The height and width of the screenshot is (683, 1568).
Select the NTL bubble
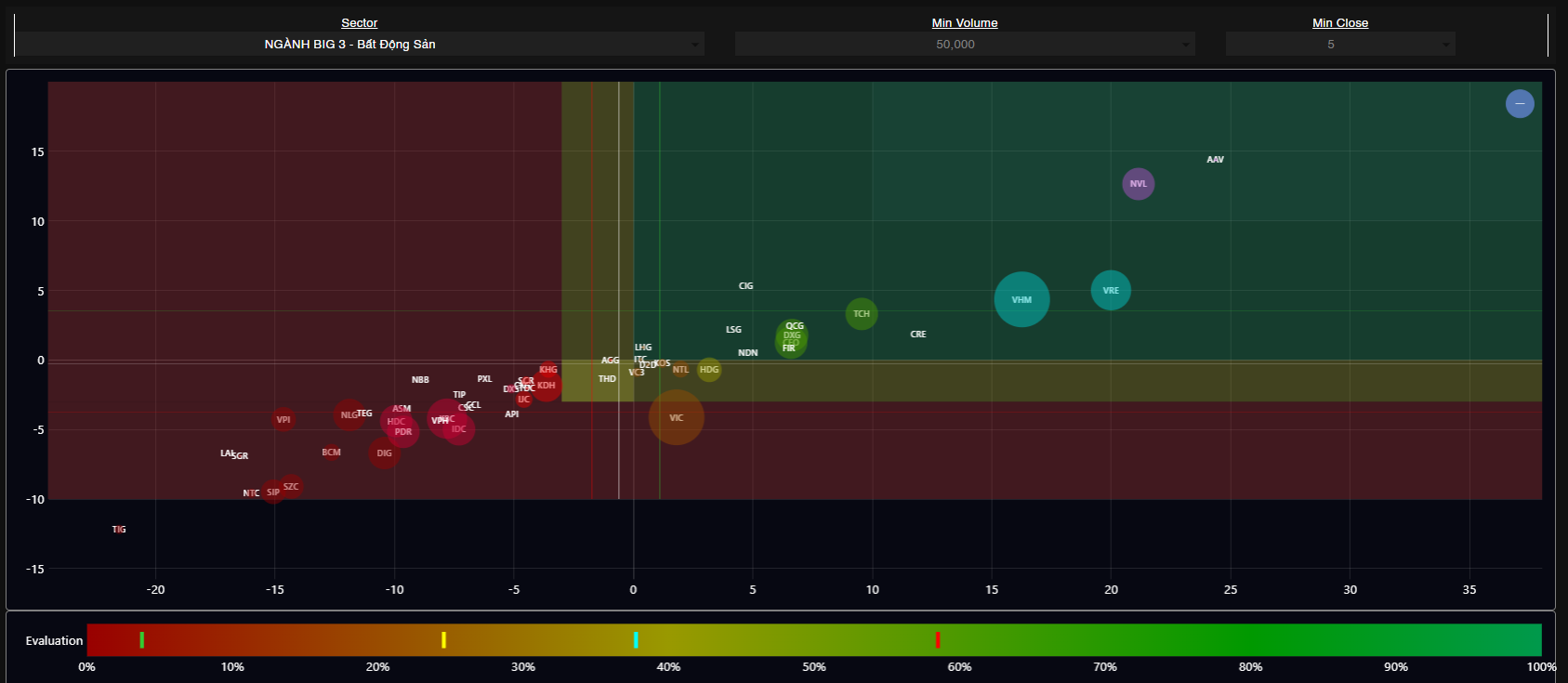[680, 370]
